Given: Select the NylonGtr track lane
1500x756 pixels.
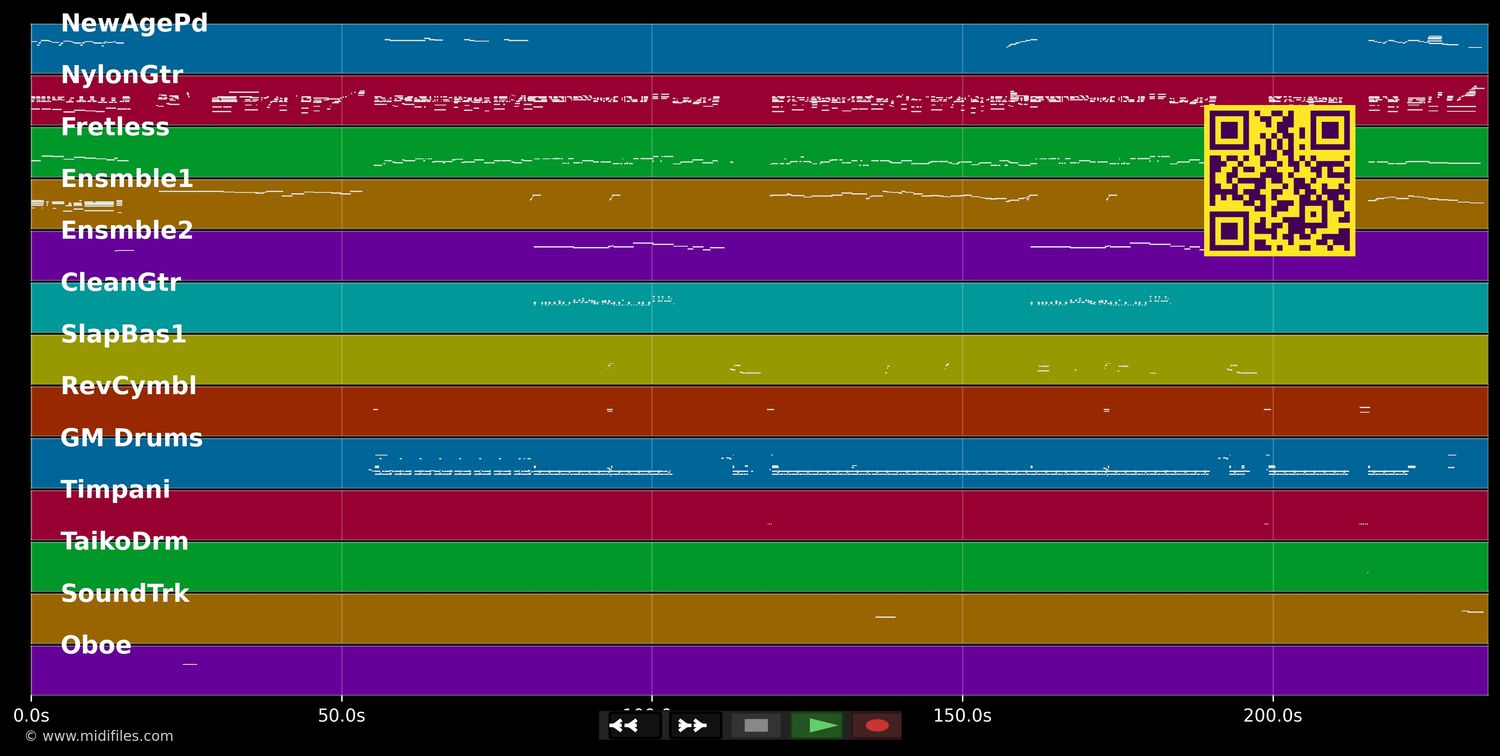Looking at the screenshot, I should 121,76.
